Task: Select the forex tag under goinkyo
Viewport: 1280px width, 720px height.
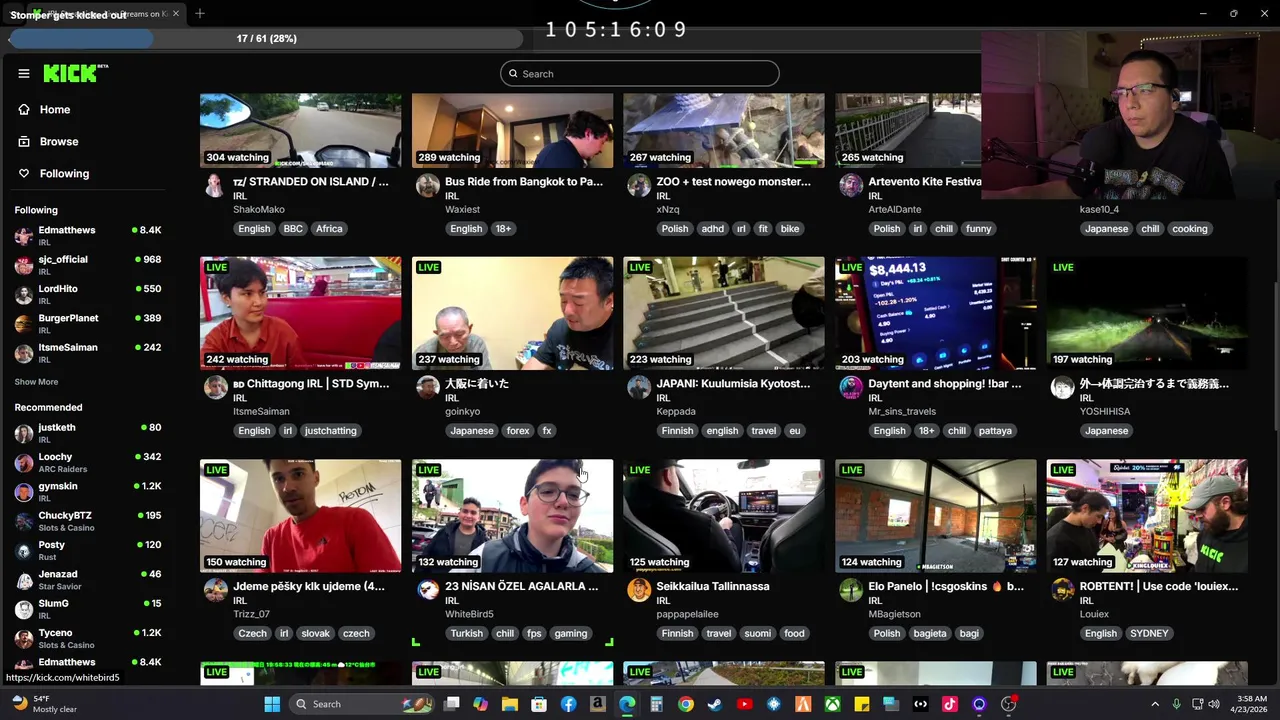Action: 518,431
